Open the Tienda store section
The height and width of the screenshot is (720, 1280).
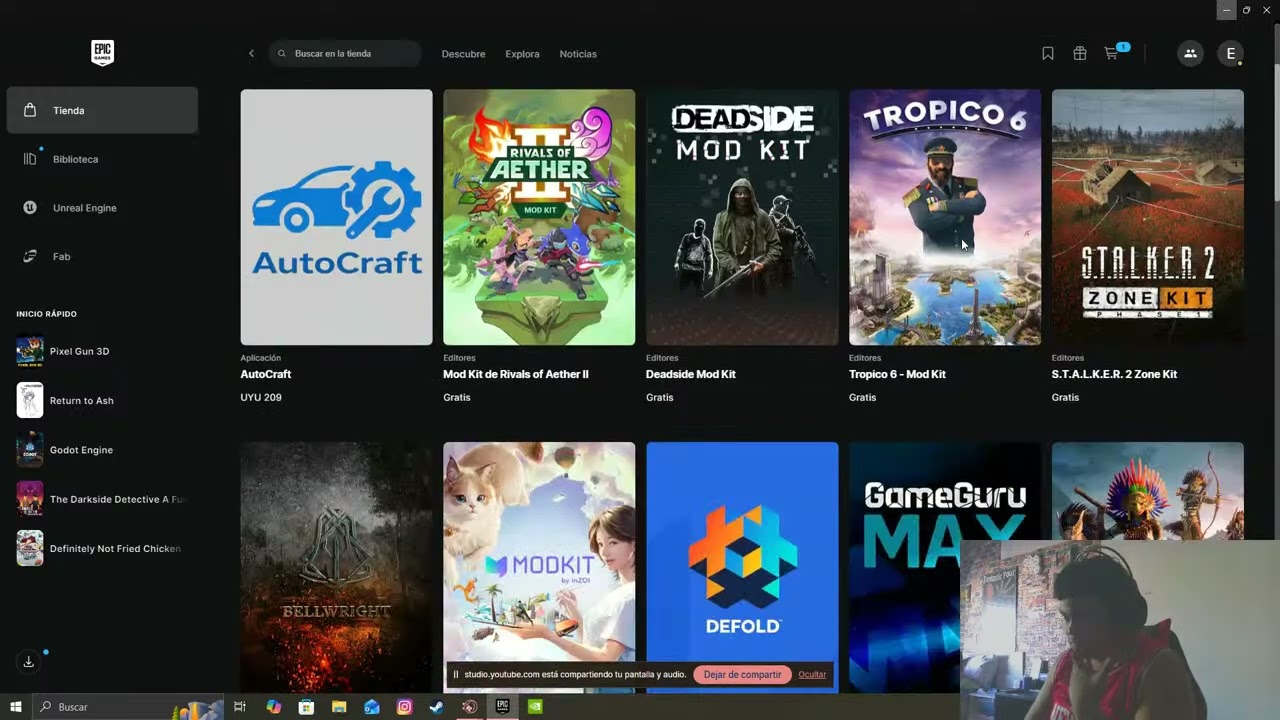[x=102, y=110]
